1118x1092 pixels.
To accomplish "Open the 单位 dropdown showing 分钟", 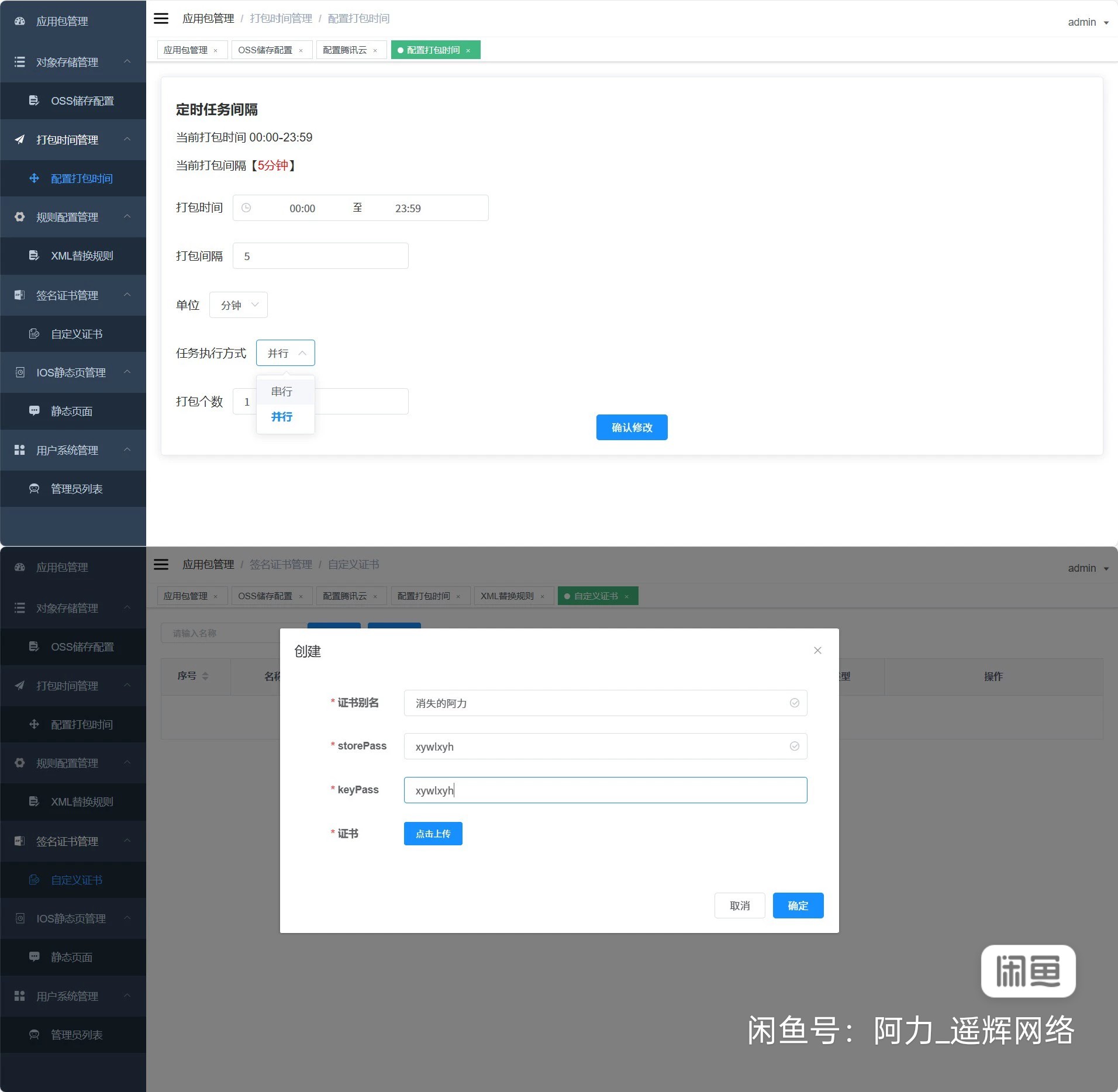I will point(239,305).
